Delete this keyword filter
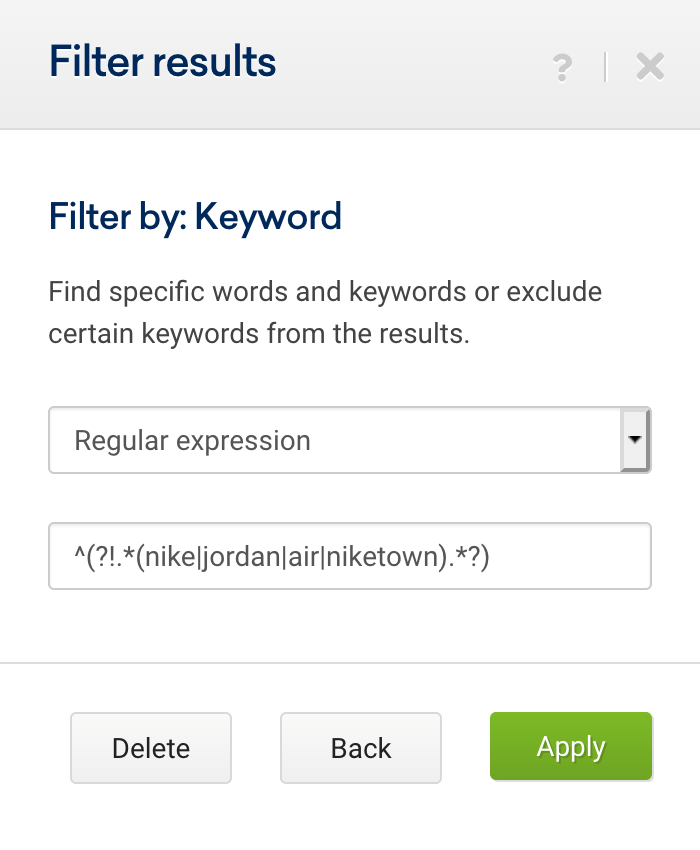 pos(151,748)
